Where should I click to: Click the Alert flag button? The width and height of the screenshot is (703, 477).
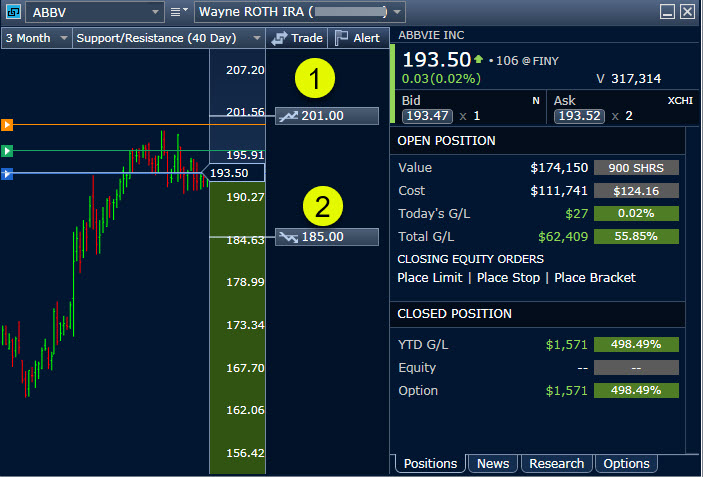pyautogui.click(x=357, y=38)
